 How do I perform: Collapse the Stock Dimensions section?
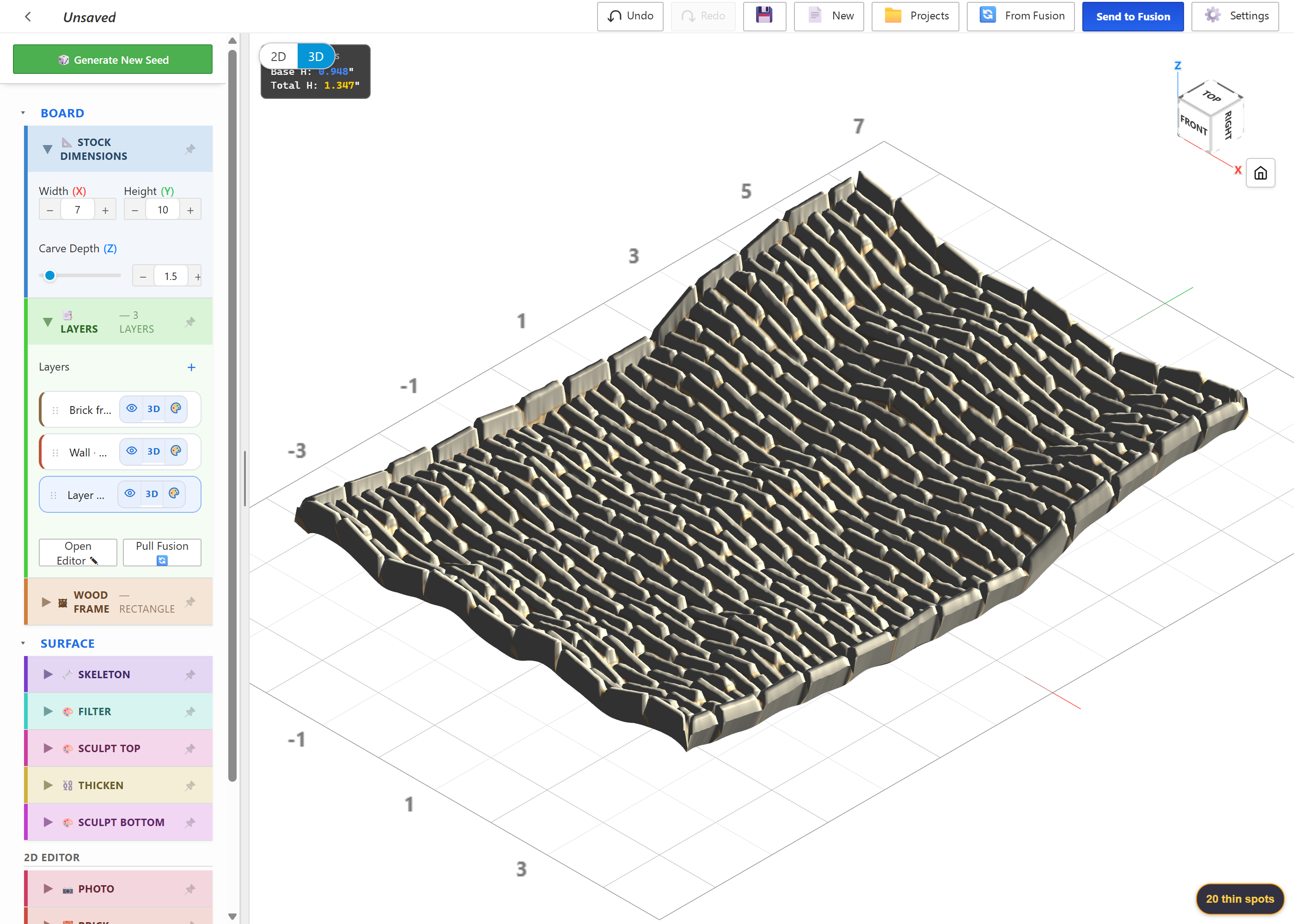point(48,150)
